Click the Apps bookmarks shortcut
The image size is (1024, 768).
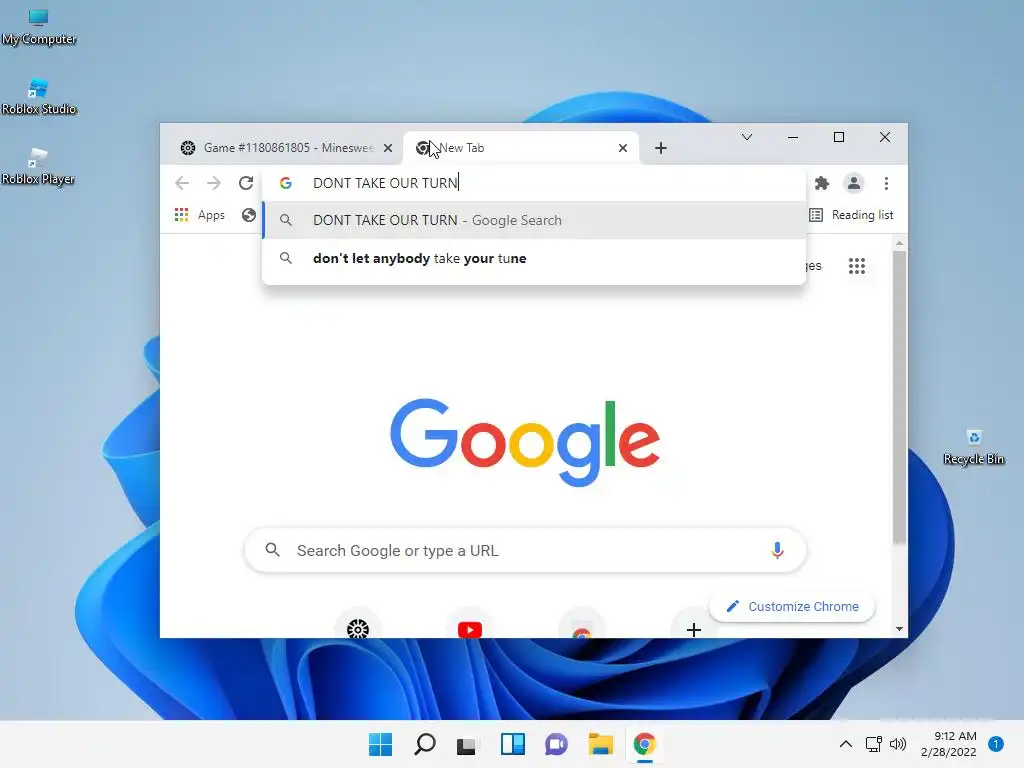coord(200,215)
